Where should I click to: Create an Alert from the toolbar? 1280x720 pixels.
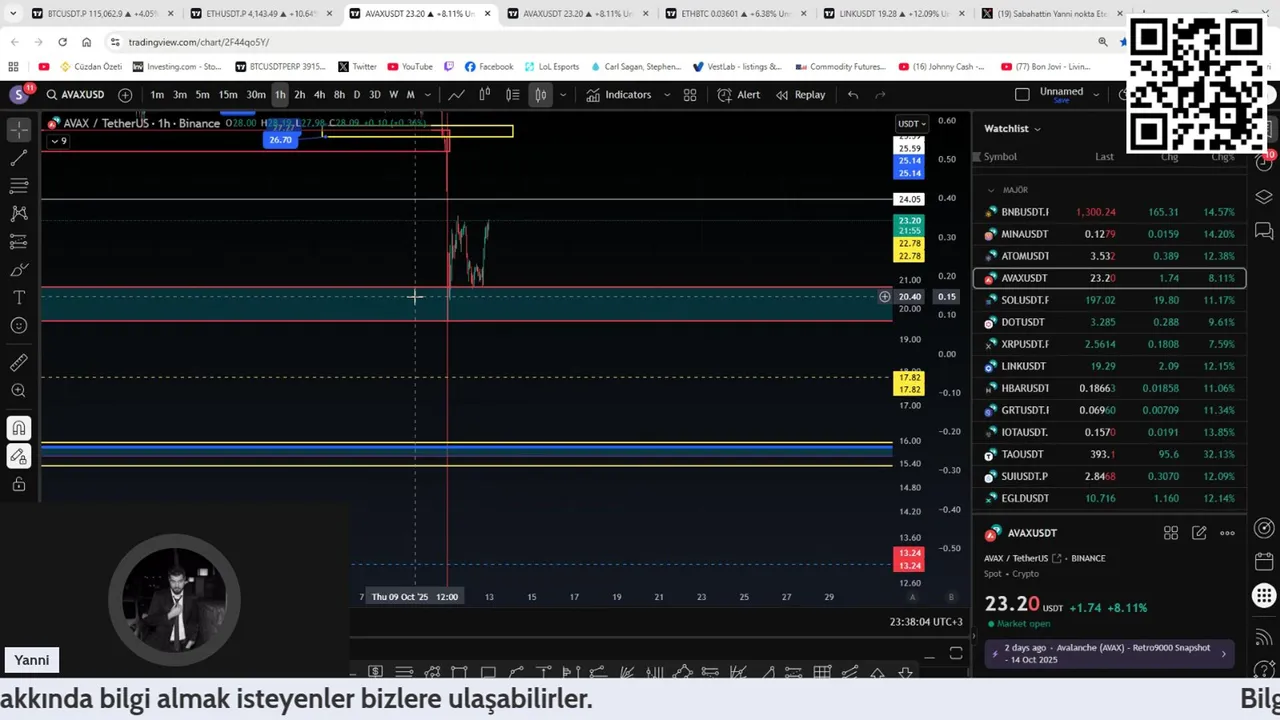click(739, 95)
